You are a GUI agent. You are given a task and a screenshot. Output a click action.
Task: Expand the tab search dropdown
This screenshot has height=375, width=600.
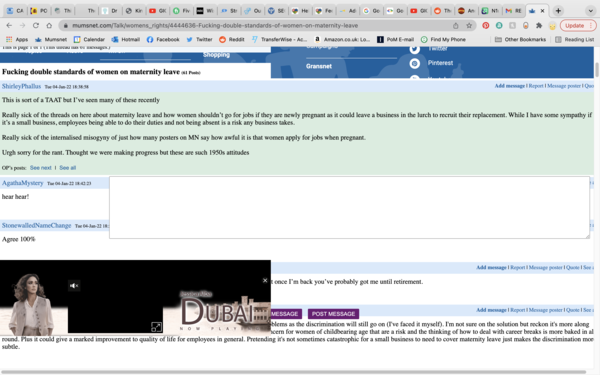(x=590, y=11)
